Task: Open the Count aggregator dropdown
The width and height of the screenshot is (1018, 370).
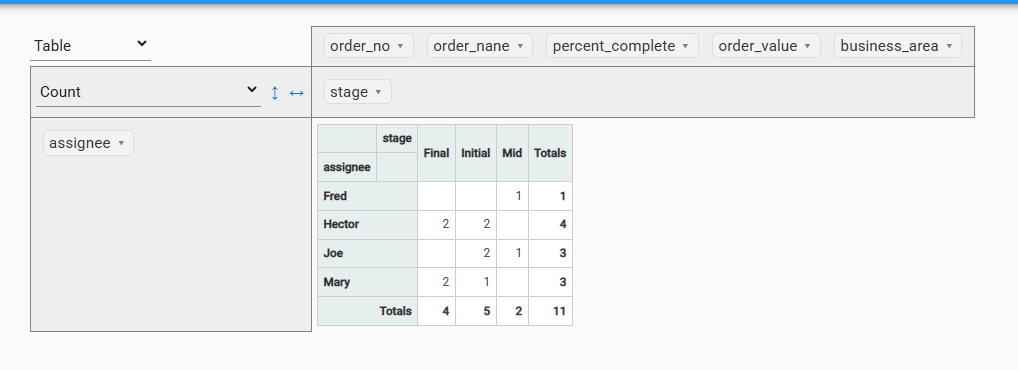Action: [148, 92]
